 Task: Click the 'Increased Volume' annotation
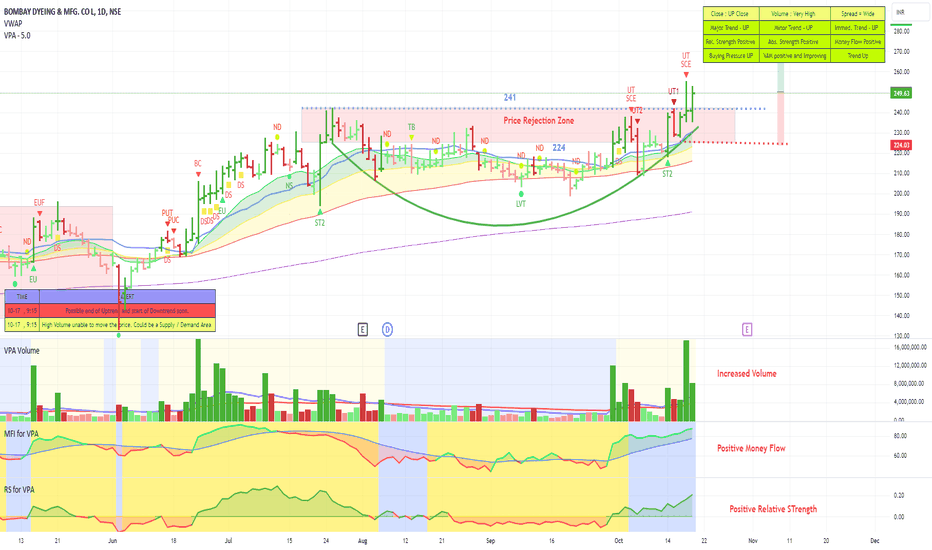pyautogui.click(x=747, y=374)
